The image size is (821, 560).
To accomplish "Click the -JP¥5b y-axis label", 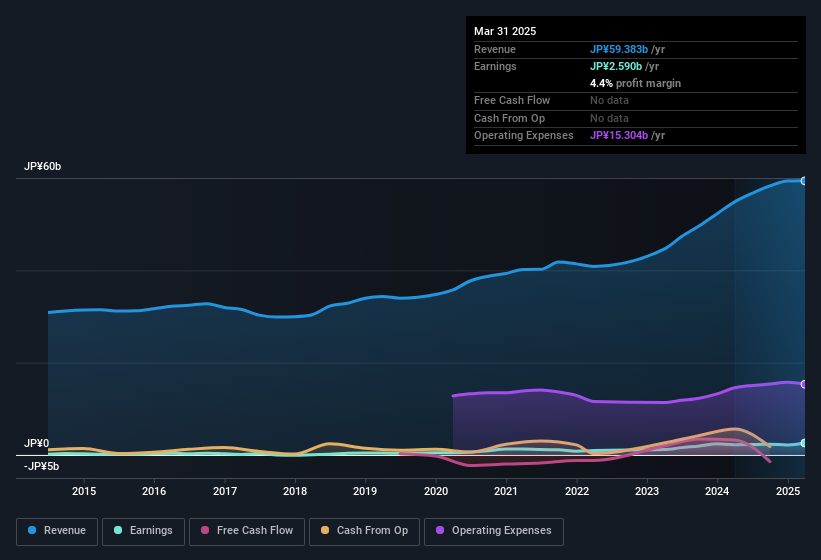I will [x=41, y=466].
